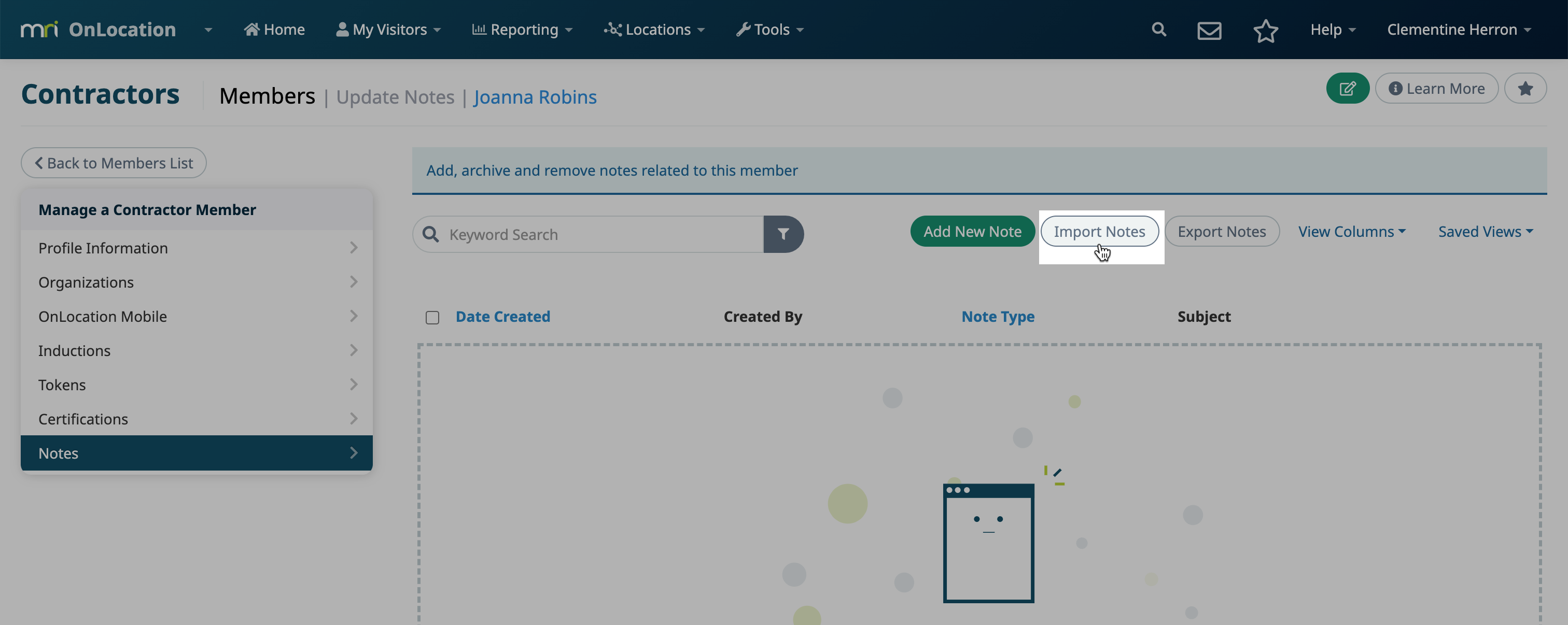1568x625 pixels.
Task: Click the star outline favorites icon in navbar
Action: click(x=1266, y=31)
